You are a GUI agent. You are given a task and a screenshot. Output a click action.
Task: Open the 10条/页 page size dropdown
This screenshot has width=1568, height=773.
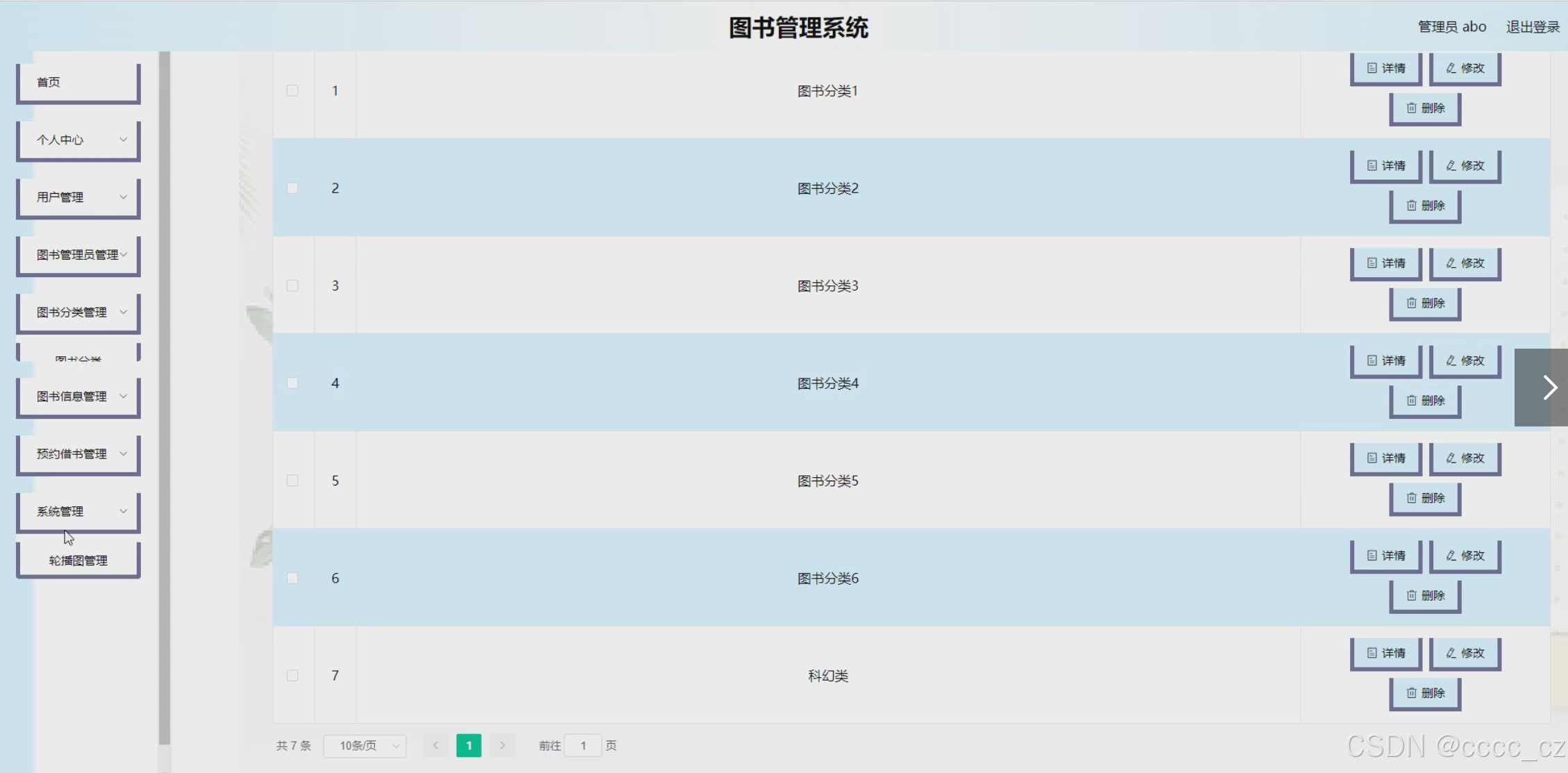(x=365, y=746)
